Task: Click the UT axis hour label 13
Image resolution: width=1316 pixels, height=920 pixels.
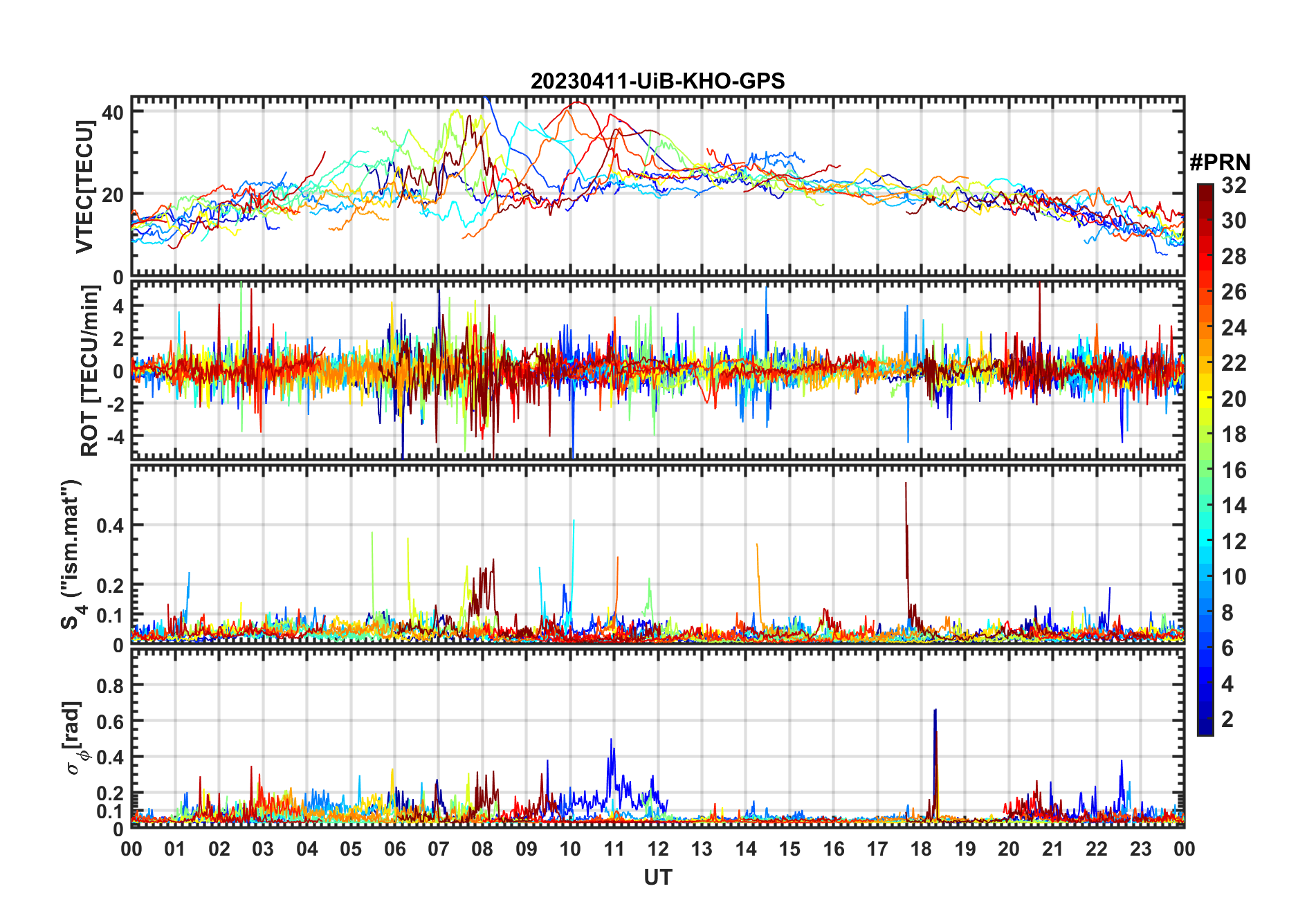Action: point(702,849)
